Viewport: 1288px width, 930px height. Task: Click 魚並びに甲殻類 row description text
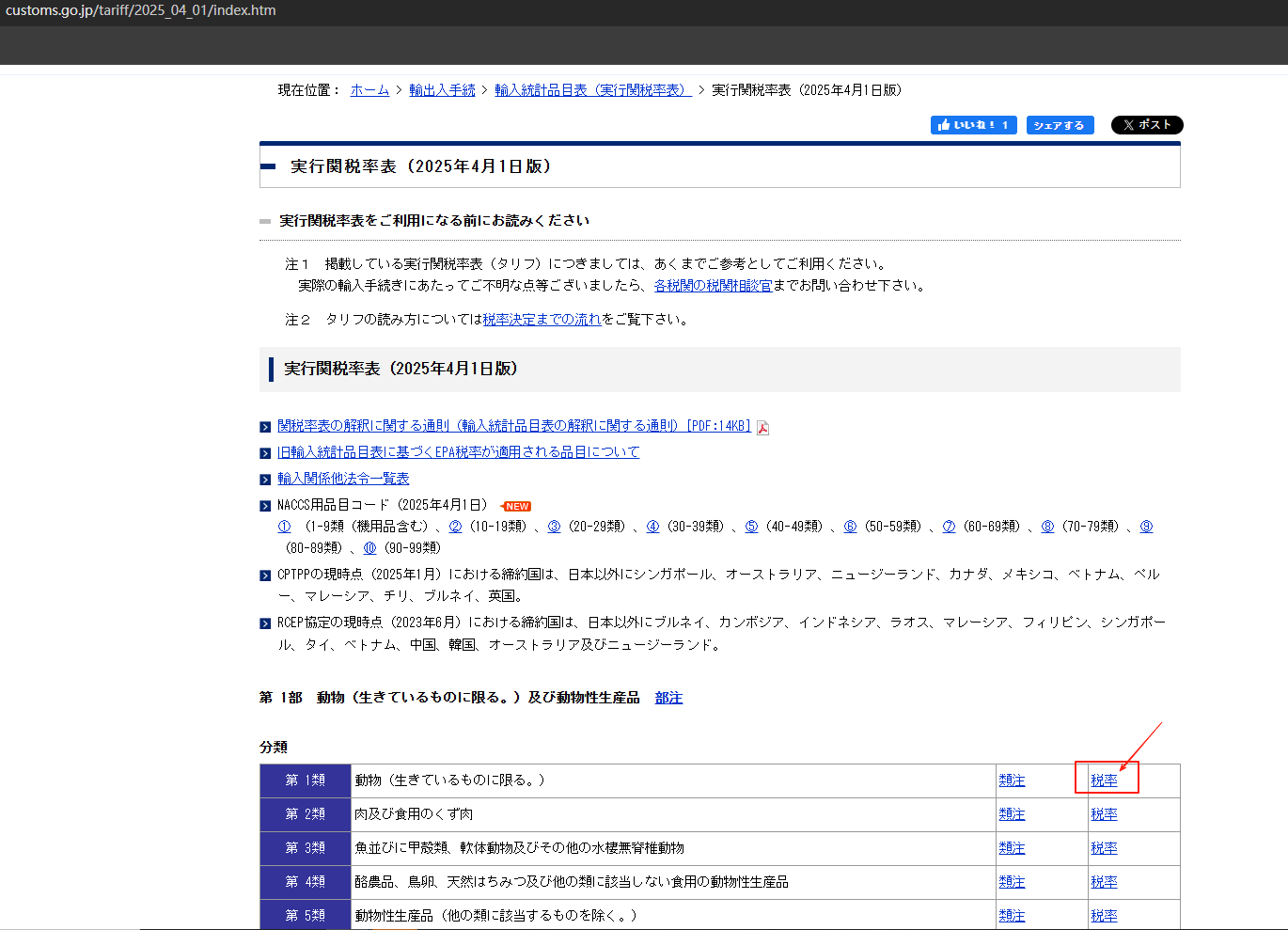click(x=519, y=848)
